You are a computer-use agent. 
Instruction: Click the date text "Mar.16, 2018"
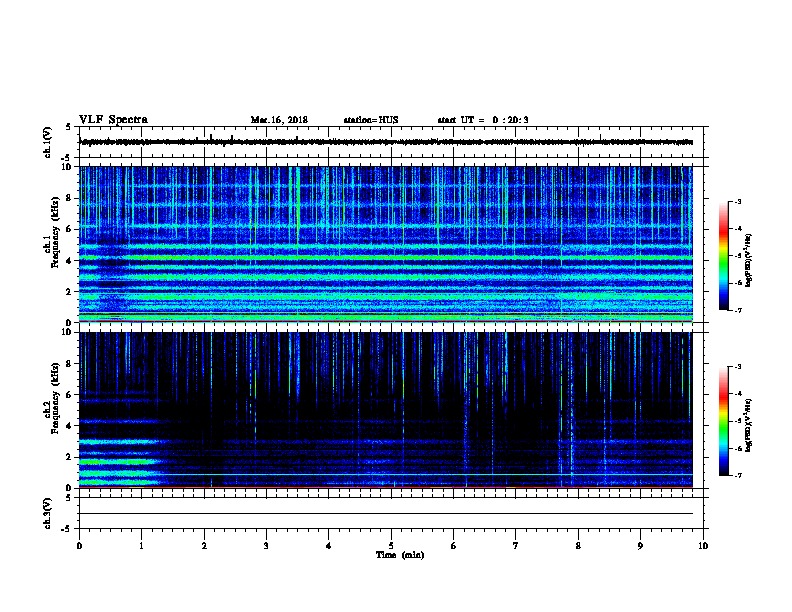coord(279,120)
